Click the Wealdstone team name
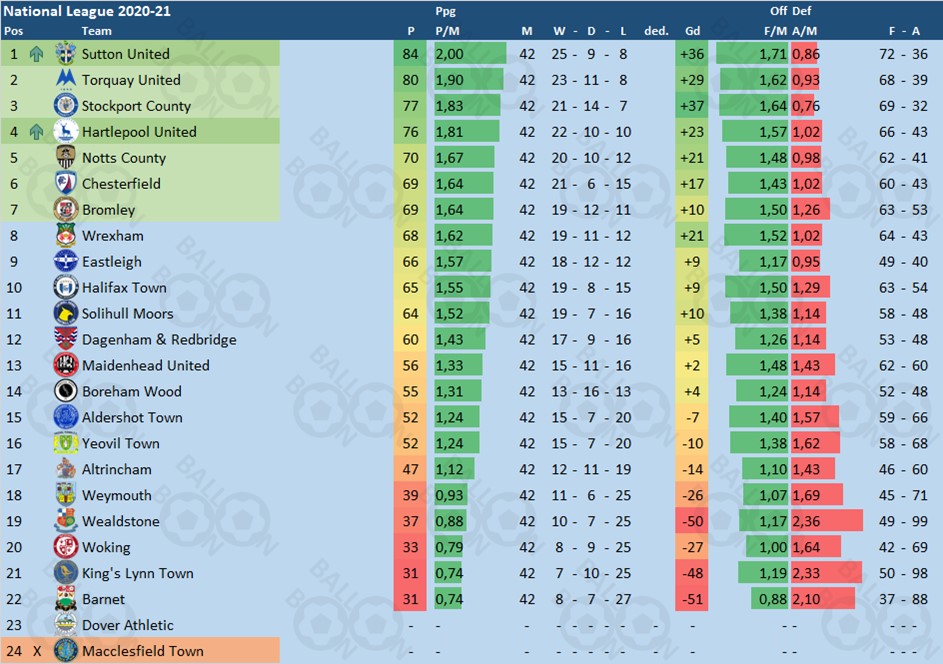 [121, 522]
